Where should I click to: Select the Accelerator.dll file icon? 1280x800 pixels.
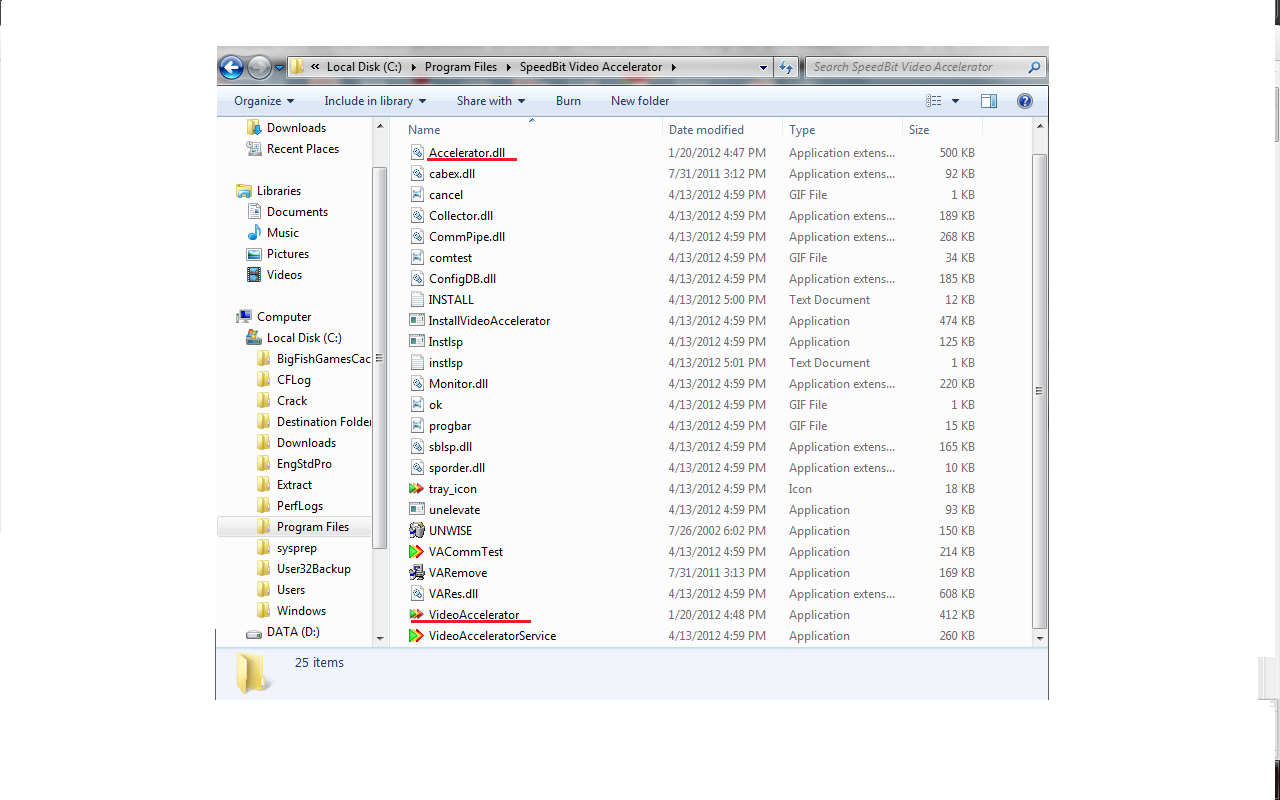click(418, 153)
